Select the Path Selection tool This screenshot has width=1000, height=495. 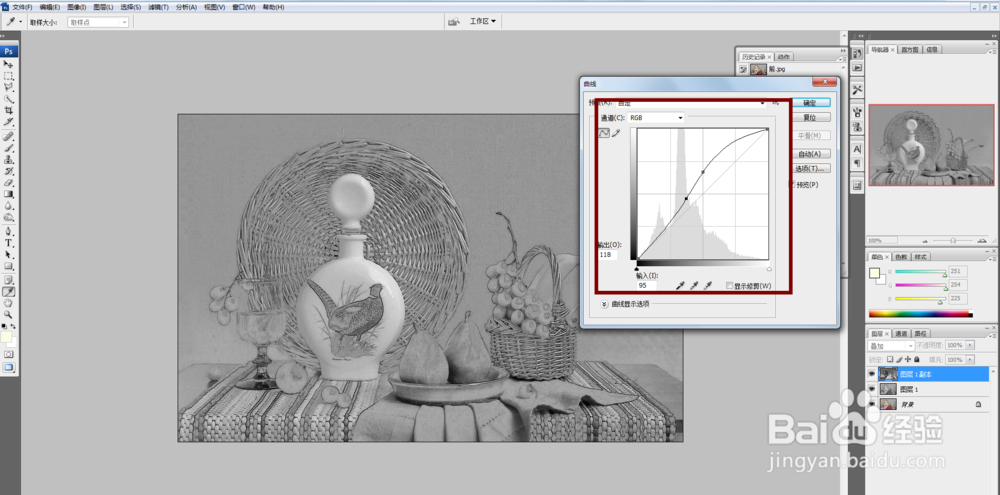click(8, 255)
